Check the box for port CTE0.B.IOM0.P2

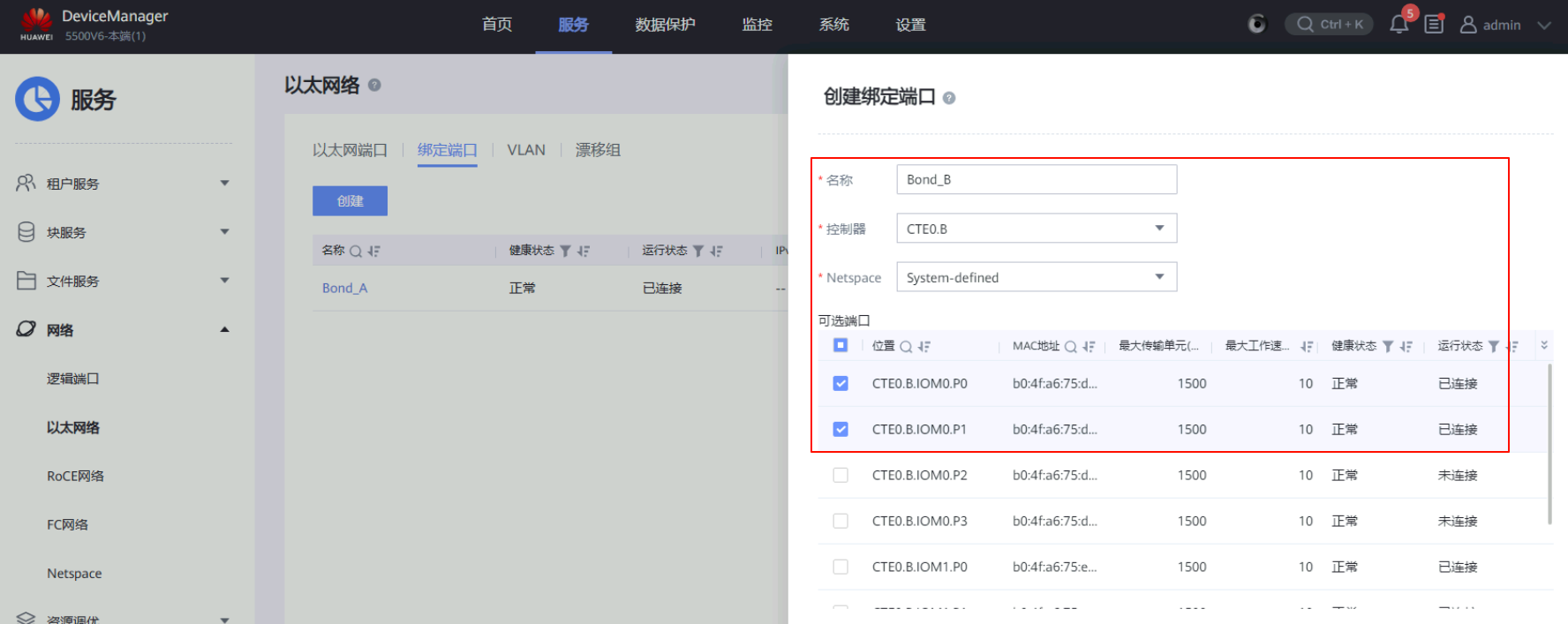(841, 476)
